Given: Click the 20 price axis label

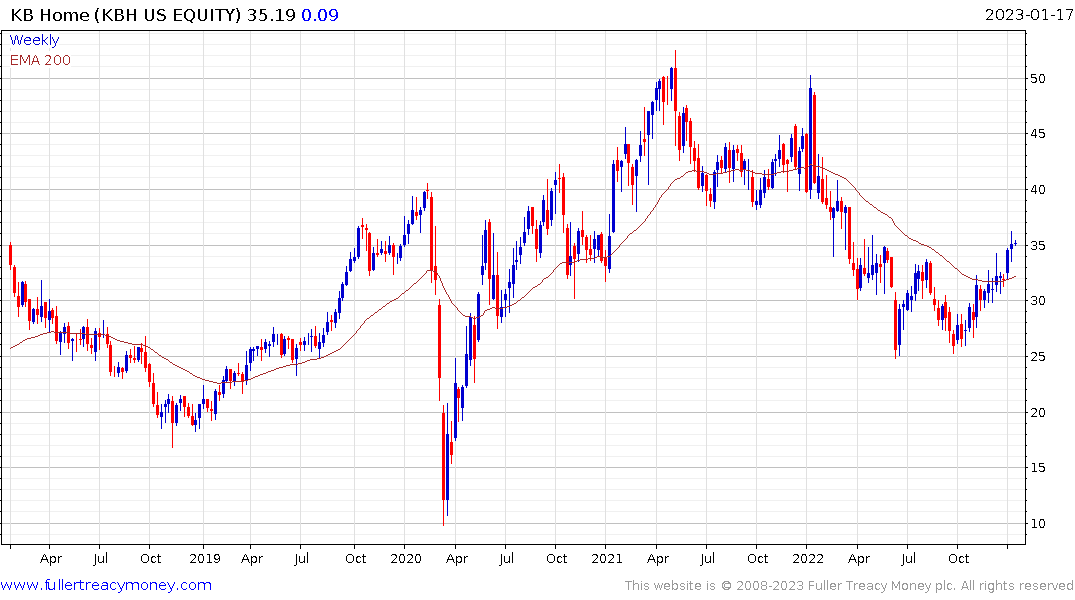Looking at the screenshot, I should coord(1037,412).
